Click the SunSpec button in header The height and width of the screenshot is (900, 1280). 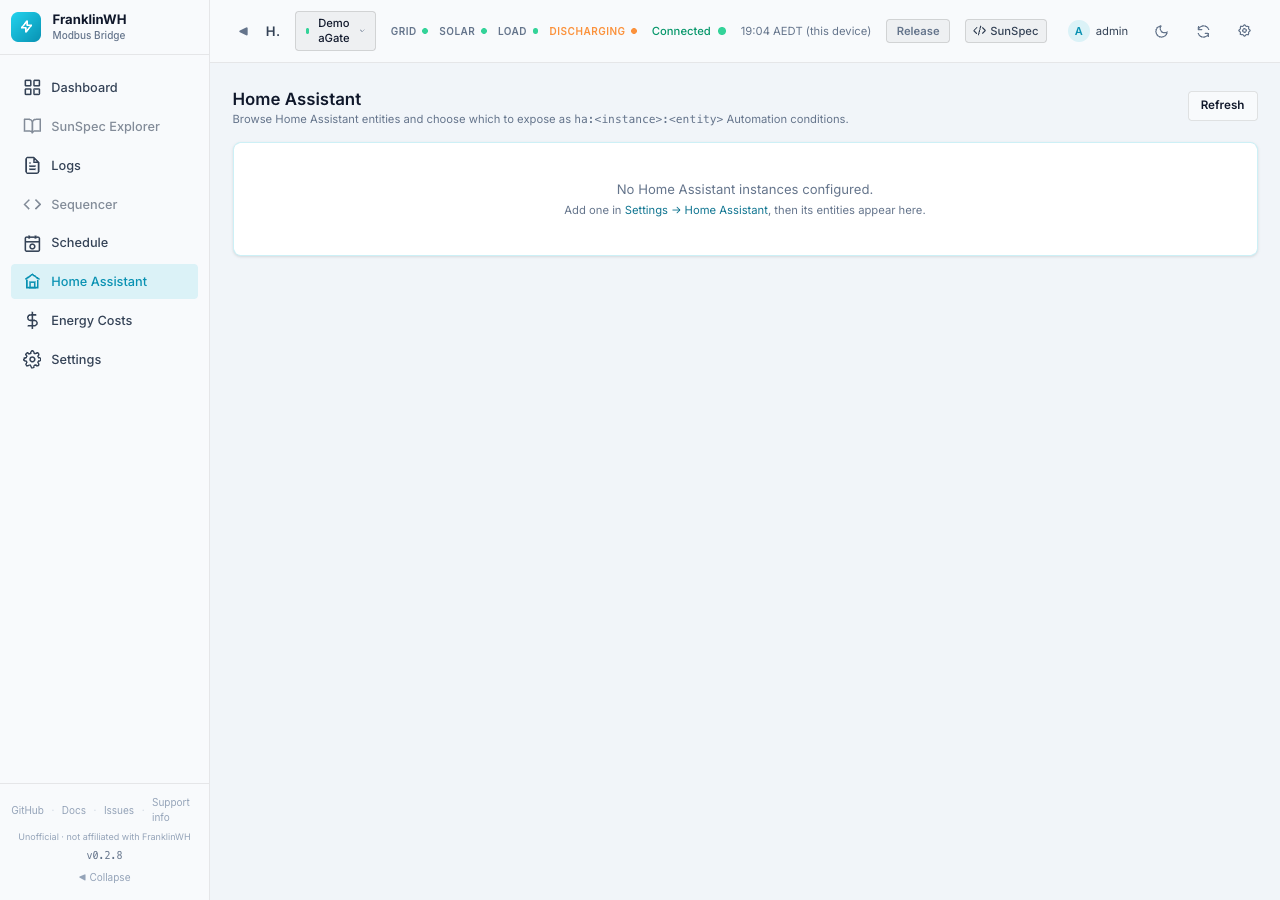tap(1005, 31)
